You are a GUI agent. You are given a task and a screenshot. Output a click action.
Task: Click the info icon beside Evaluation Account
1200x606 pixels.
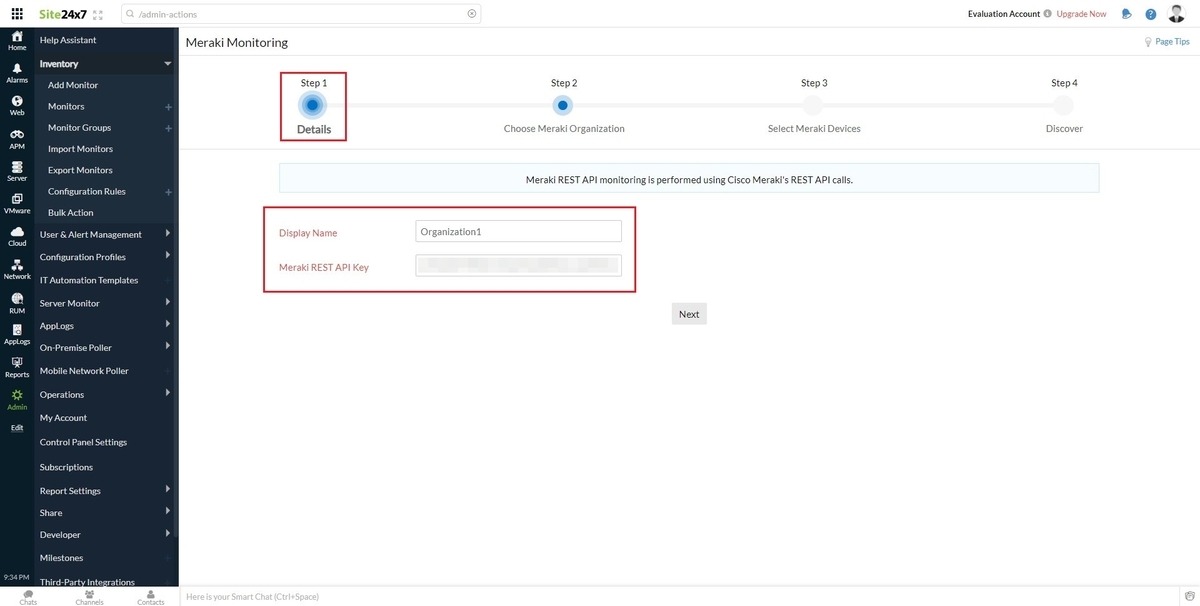1048,14
